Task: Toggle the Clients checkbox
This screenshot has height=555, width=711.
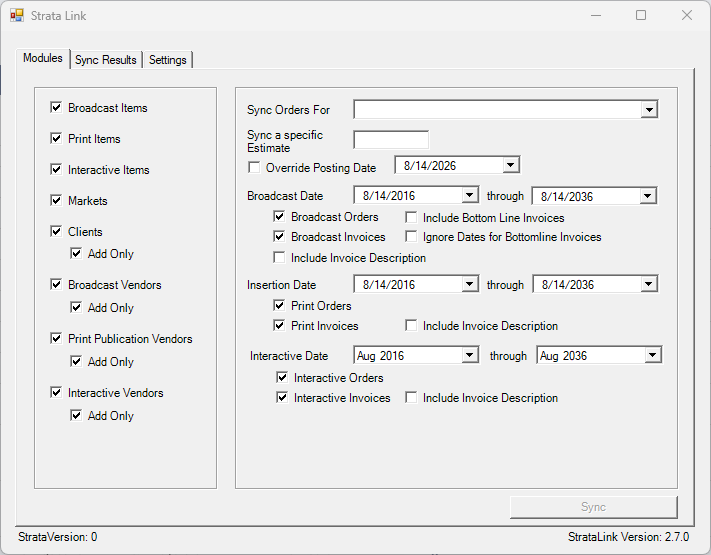Action: click(56, 231)
